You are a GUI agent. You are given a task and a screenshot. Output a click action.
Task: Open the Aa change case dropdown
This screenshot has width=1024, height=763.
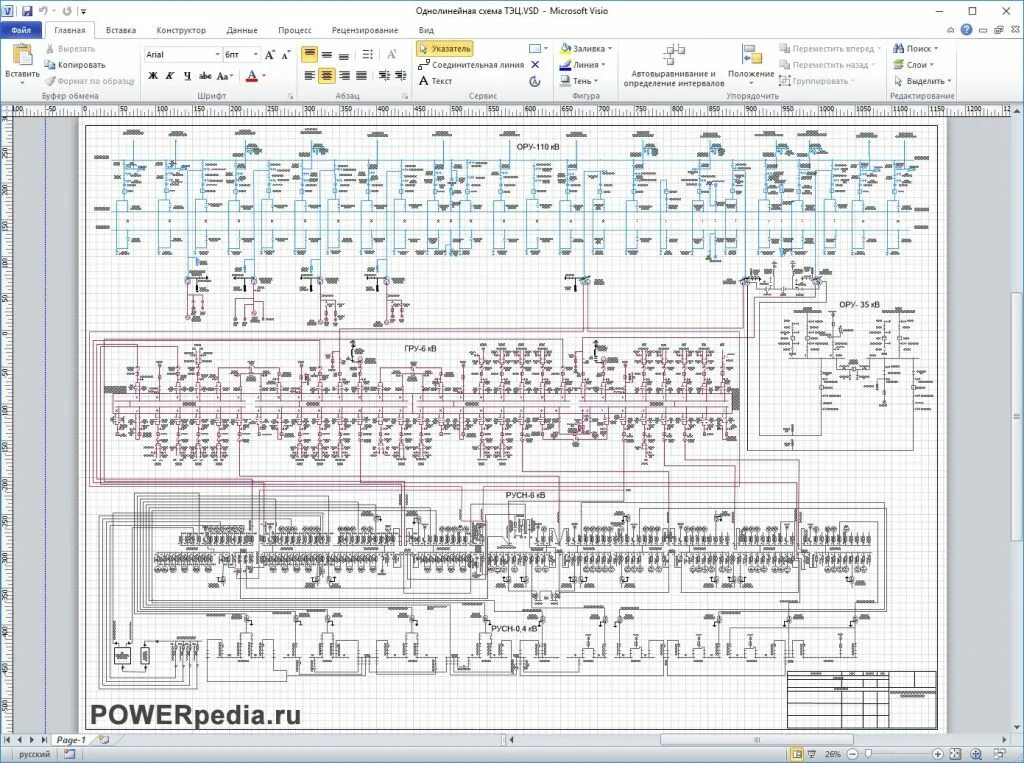pyautogui.click(x=225, y=76)
